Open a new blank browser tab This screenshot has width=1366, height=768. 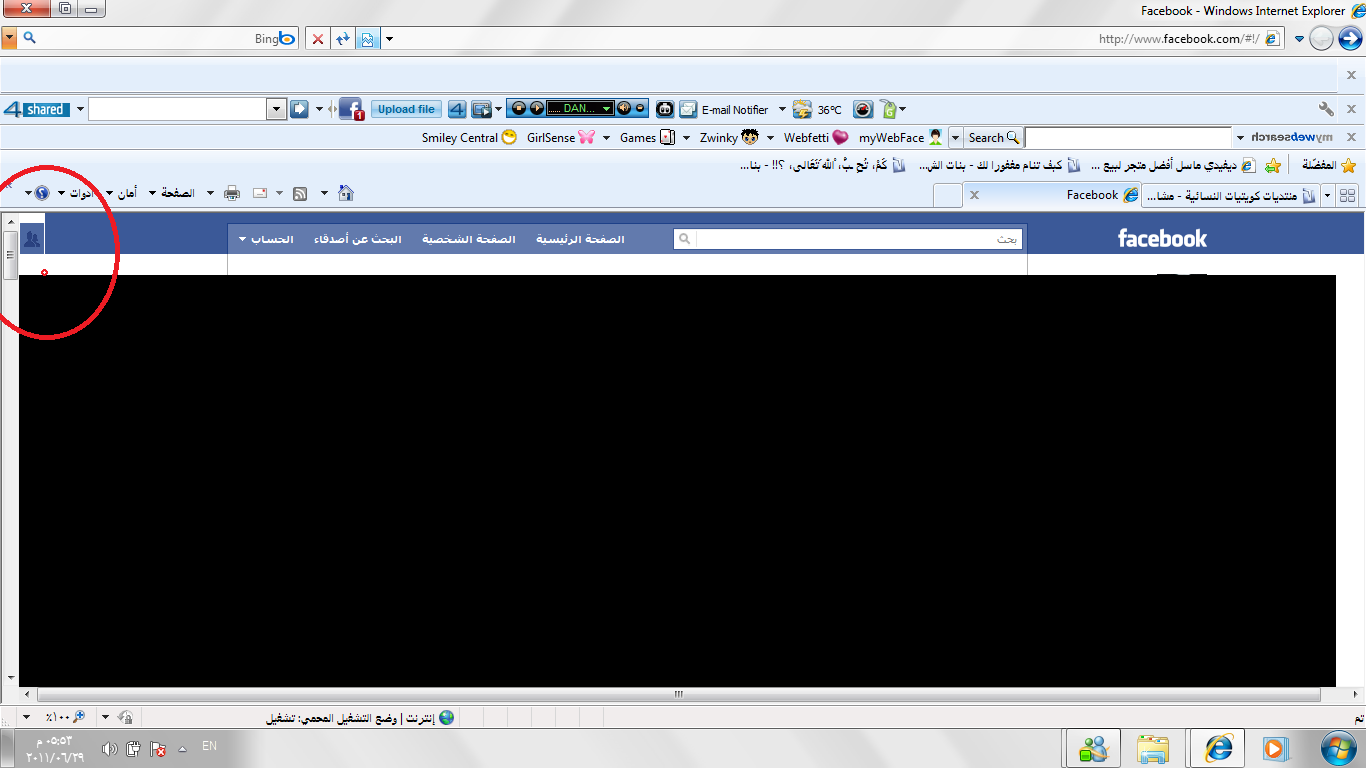point(947,195)
